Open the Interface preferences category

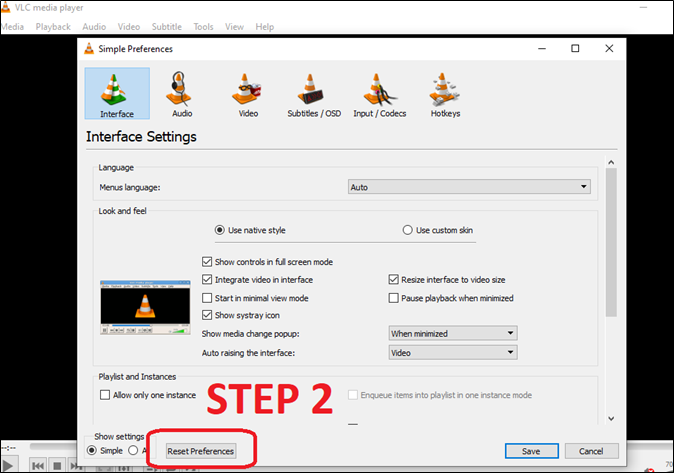117,93
